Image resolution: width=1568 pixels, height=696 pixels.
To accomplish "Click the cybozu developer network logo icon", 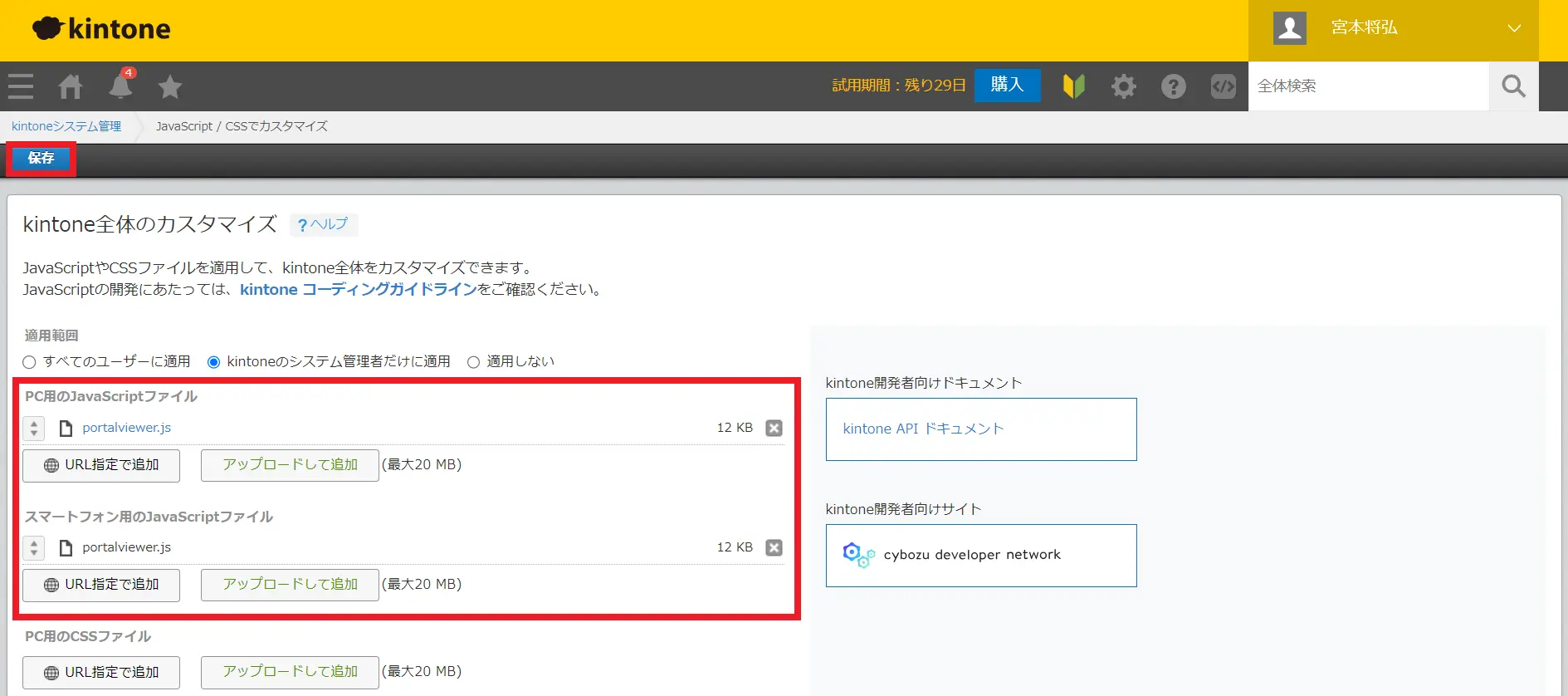I will coord(858,555).
